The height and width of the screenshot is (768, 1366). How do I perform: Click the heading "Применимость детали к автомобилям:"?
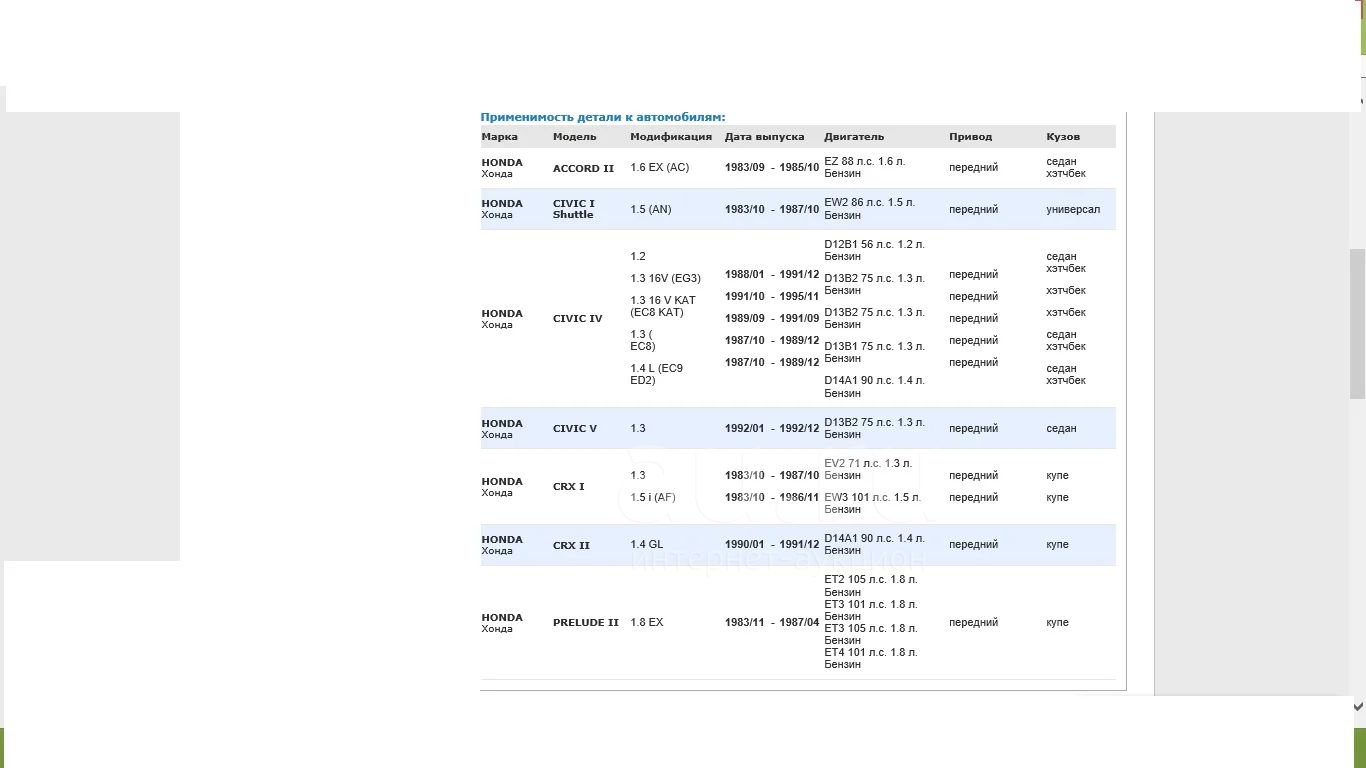[x=602, y=117]
